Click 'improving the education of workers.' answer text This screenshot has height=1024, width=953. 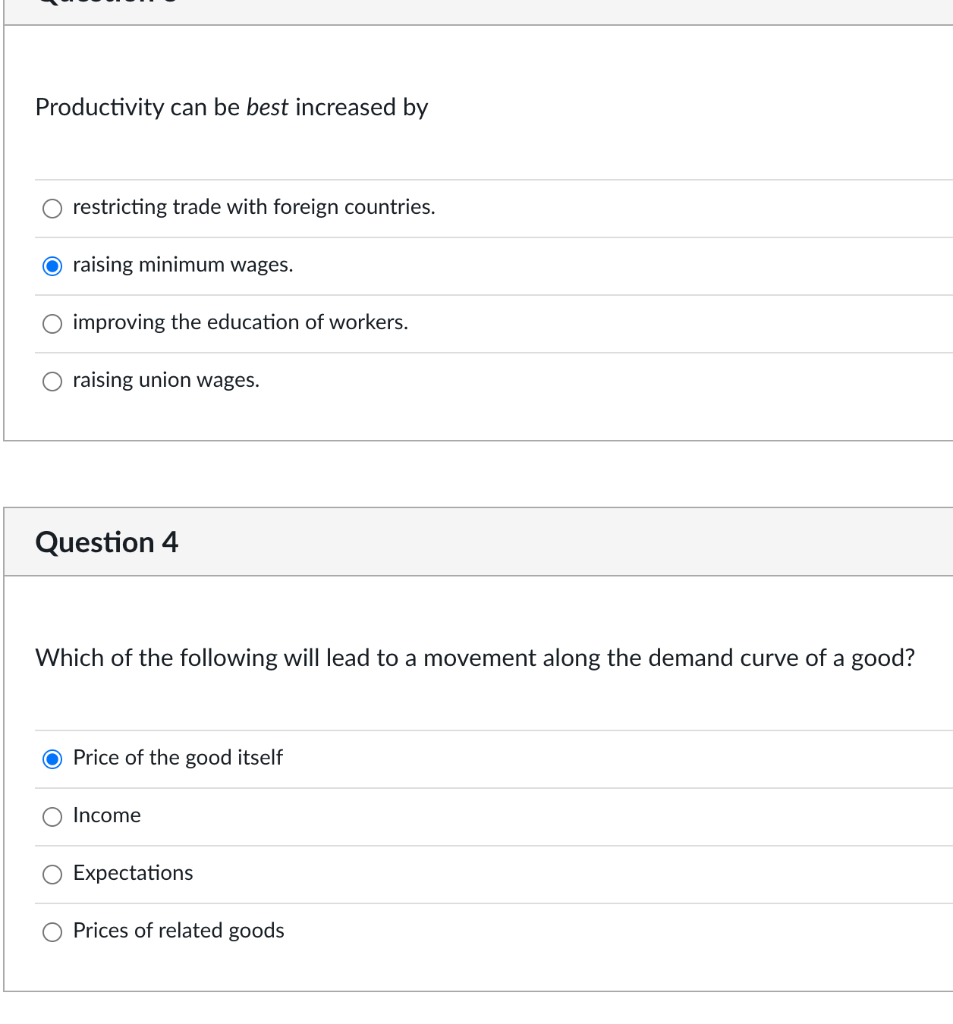(x=240, y=323)
